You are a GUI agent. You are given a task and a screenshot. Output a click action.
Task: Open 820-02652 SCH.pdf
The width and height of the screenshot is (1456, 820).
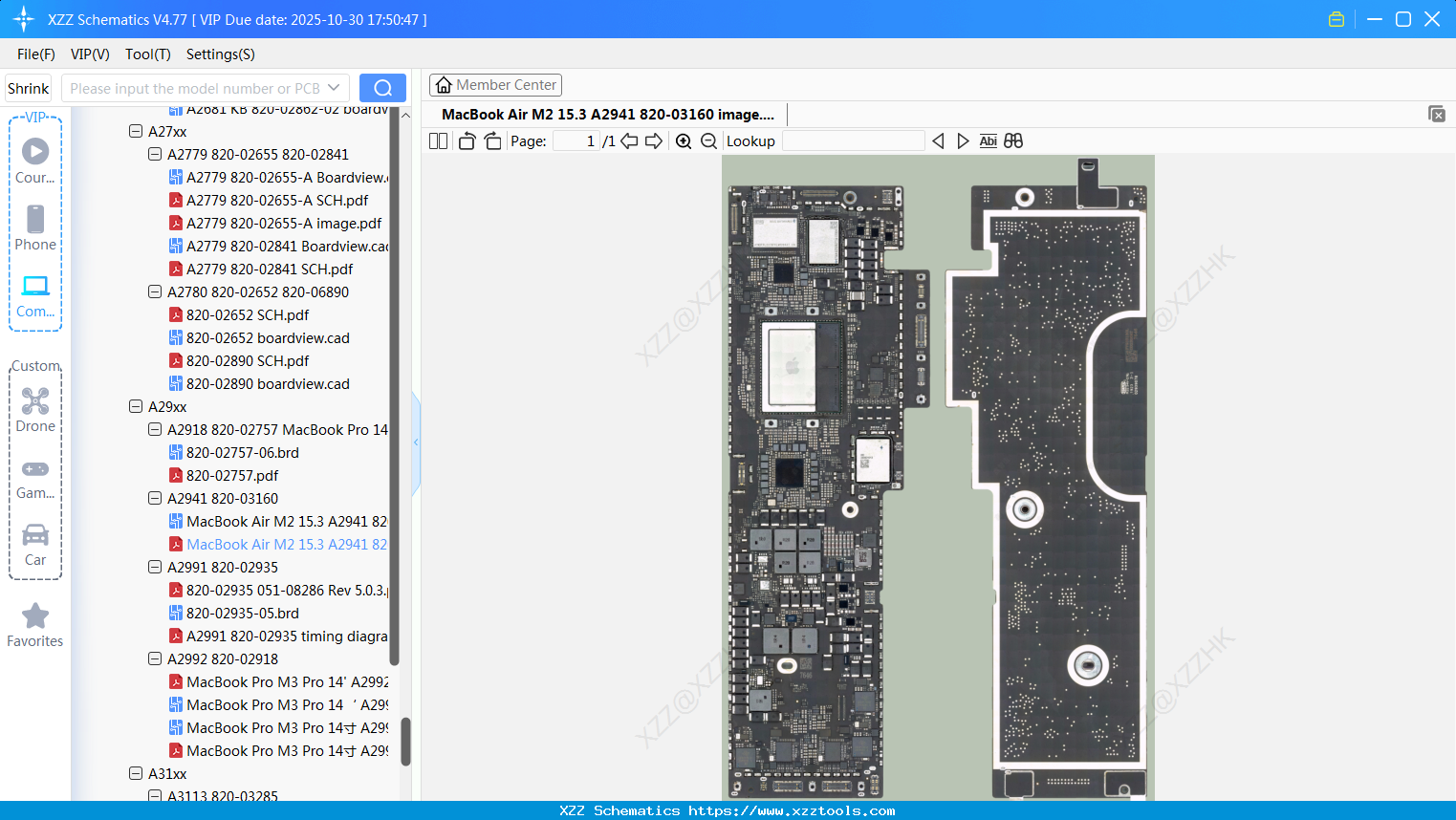click(x=248, y=315)
